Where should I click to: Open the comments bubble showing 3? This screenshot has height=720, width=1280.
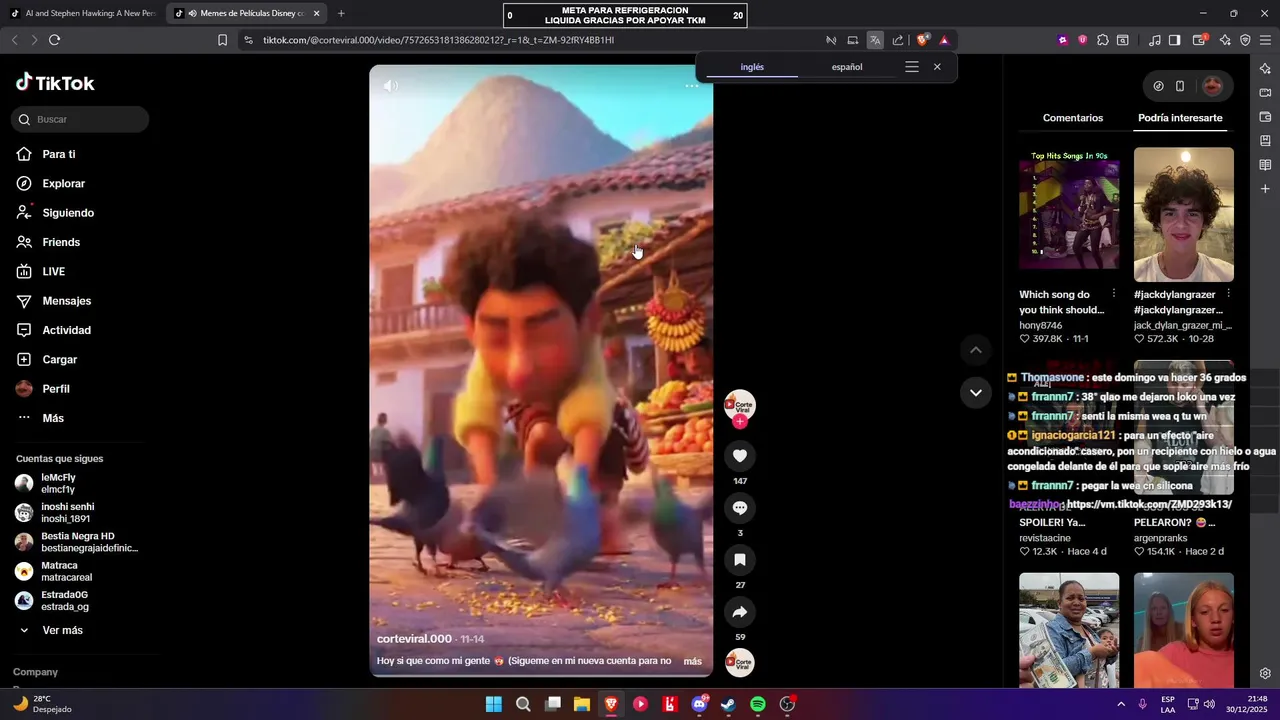pos(740,508)
